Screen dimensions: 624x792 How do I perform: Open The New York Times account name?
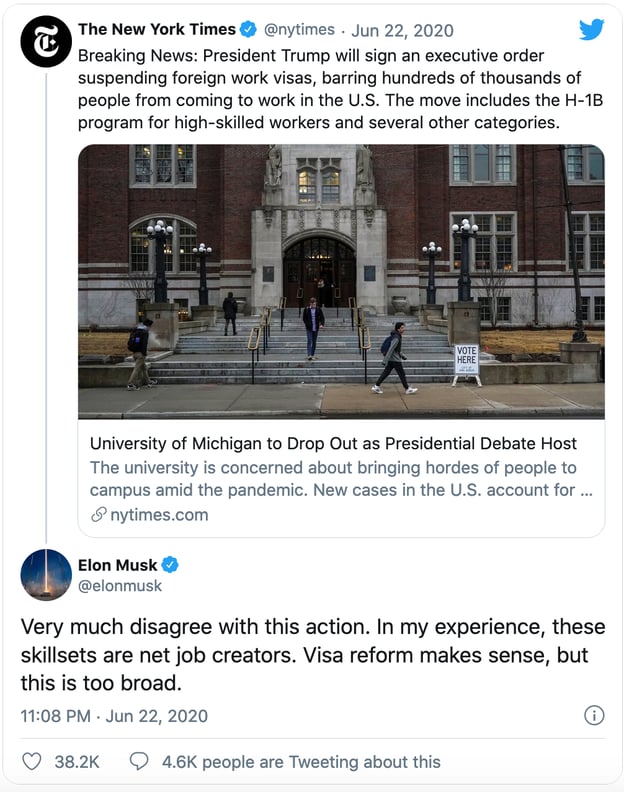(157, 29)
